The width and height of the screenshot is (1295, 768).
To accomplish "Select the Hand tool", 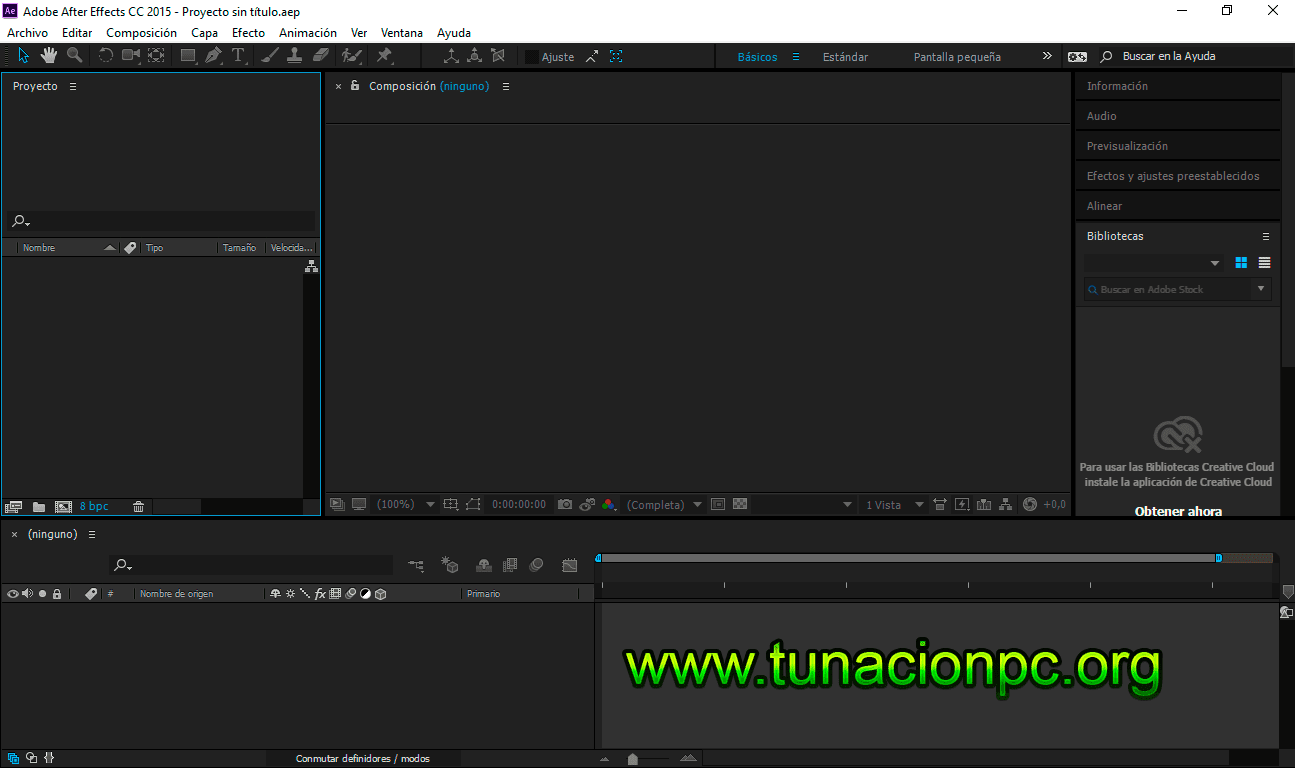I will pyautogui.click(x=48, y=56).
